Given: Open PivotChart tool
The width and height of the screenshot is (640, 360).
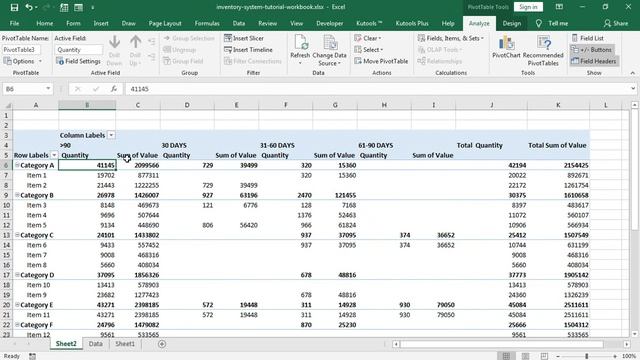Looking at the screenshot, I should [506, 46].
